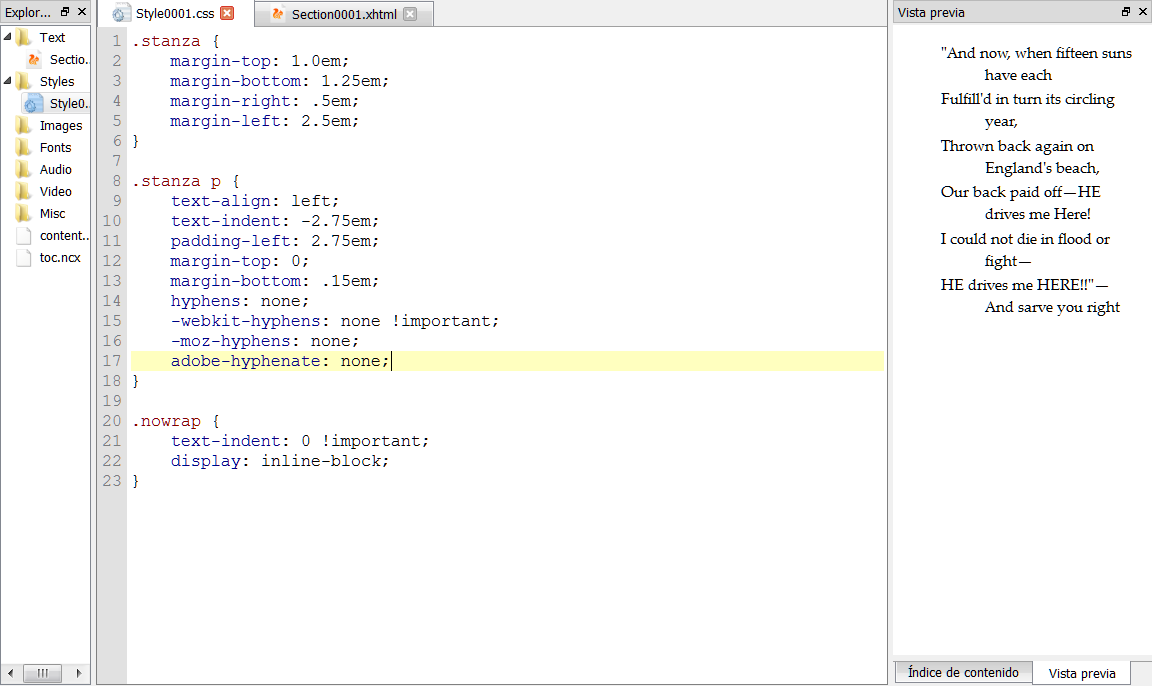This screenshot has width=1152, height=686.
Task: Click the toc.ncx file icon
Action: point(24,257)
